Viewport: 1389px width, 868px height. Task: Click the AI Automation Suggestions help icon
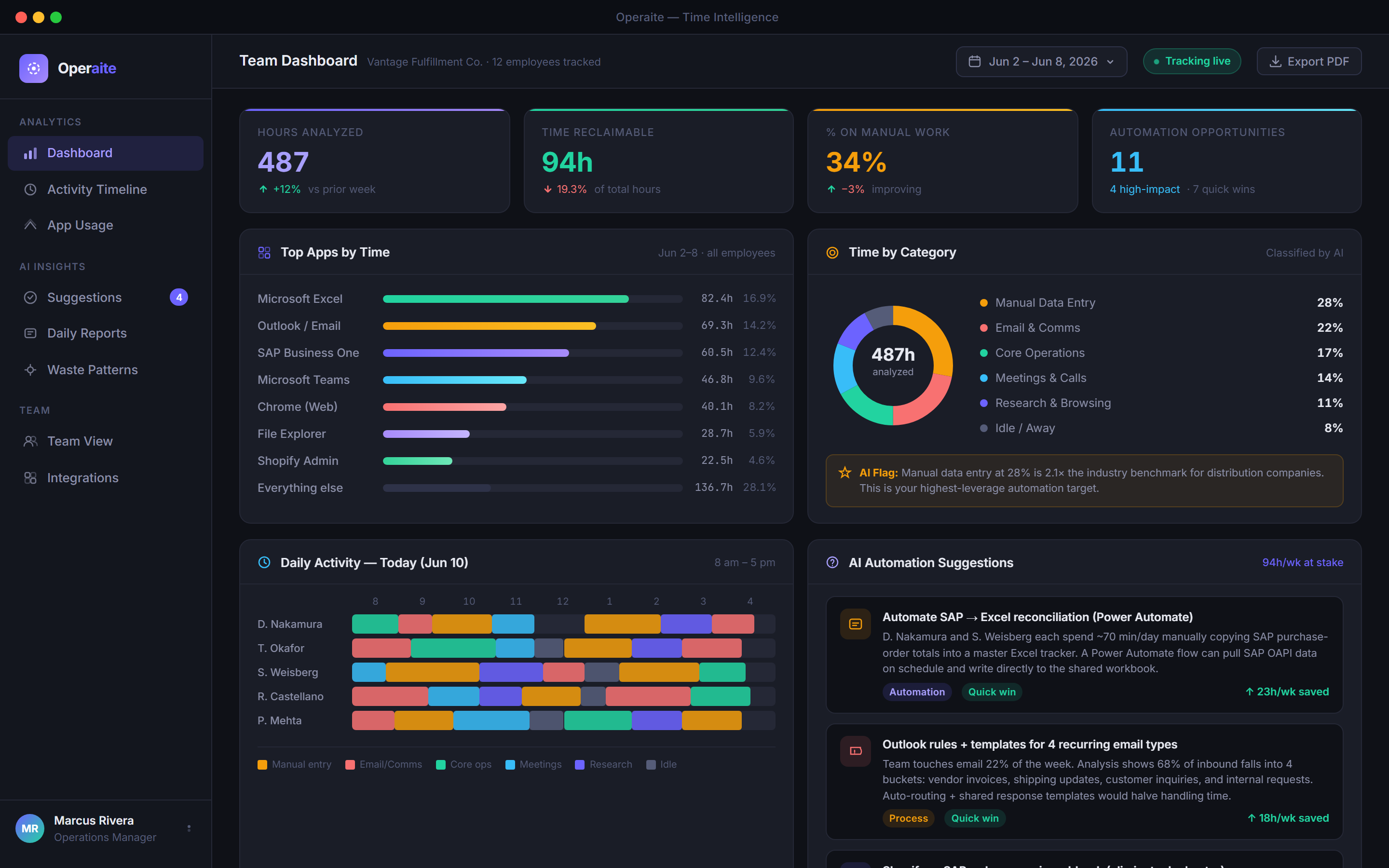pyautogui.click(x=832, y=563)
